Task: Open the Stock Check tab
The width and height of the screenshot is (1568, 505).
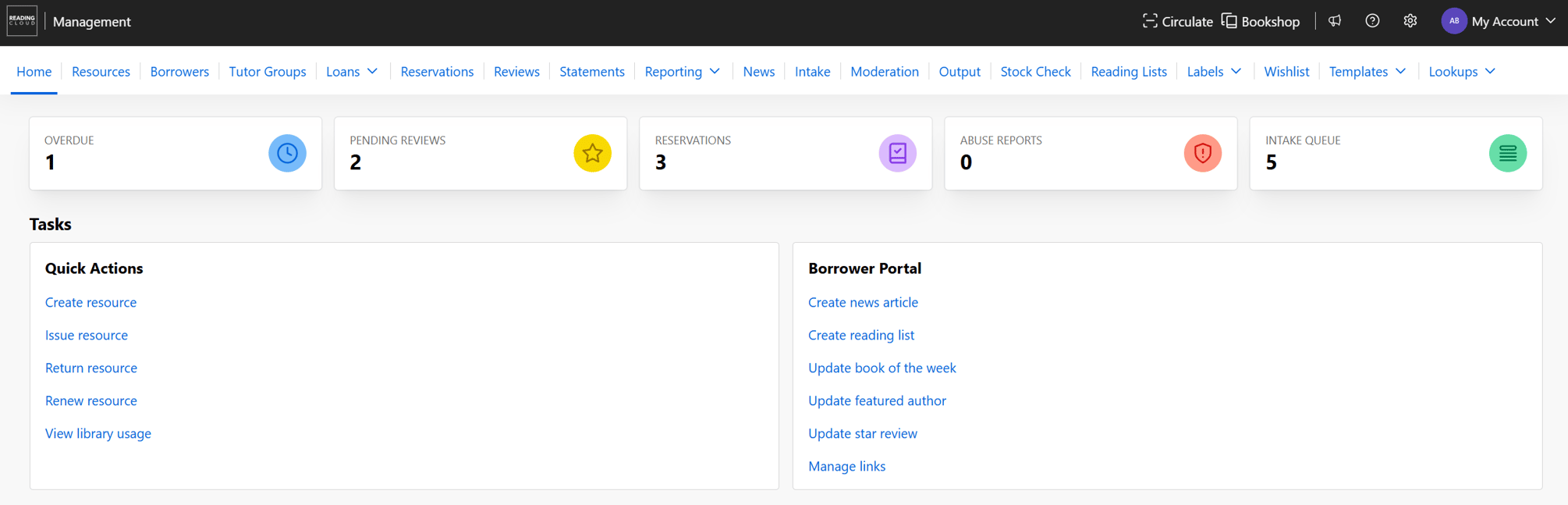Action: coord(1035,71)
